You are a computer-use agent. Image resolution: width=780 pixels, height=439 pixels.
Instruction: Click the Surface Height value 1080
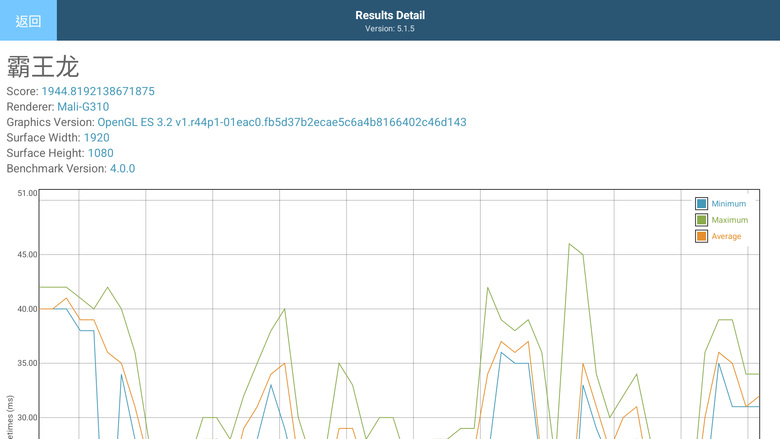click(x=100, y=153)
